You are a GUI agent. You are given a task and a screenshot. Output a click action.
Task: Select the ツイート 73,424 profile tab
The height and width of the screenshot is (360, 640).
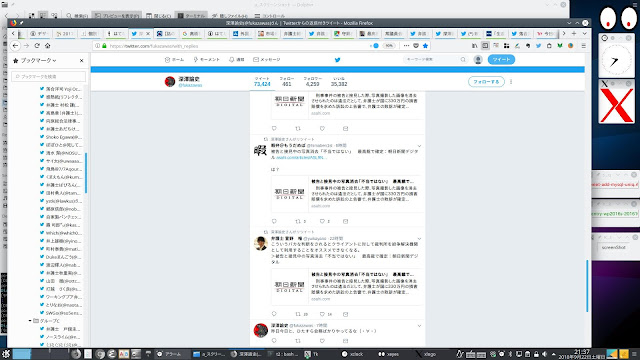click(x=262, y=82)
